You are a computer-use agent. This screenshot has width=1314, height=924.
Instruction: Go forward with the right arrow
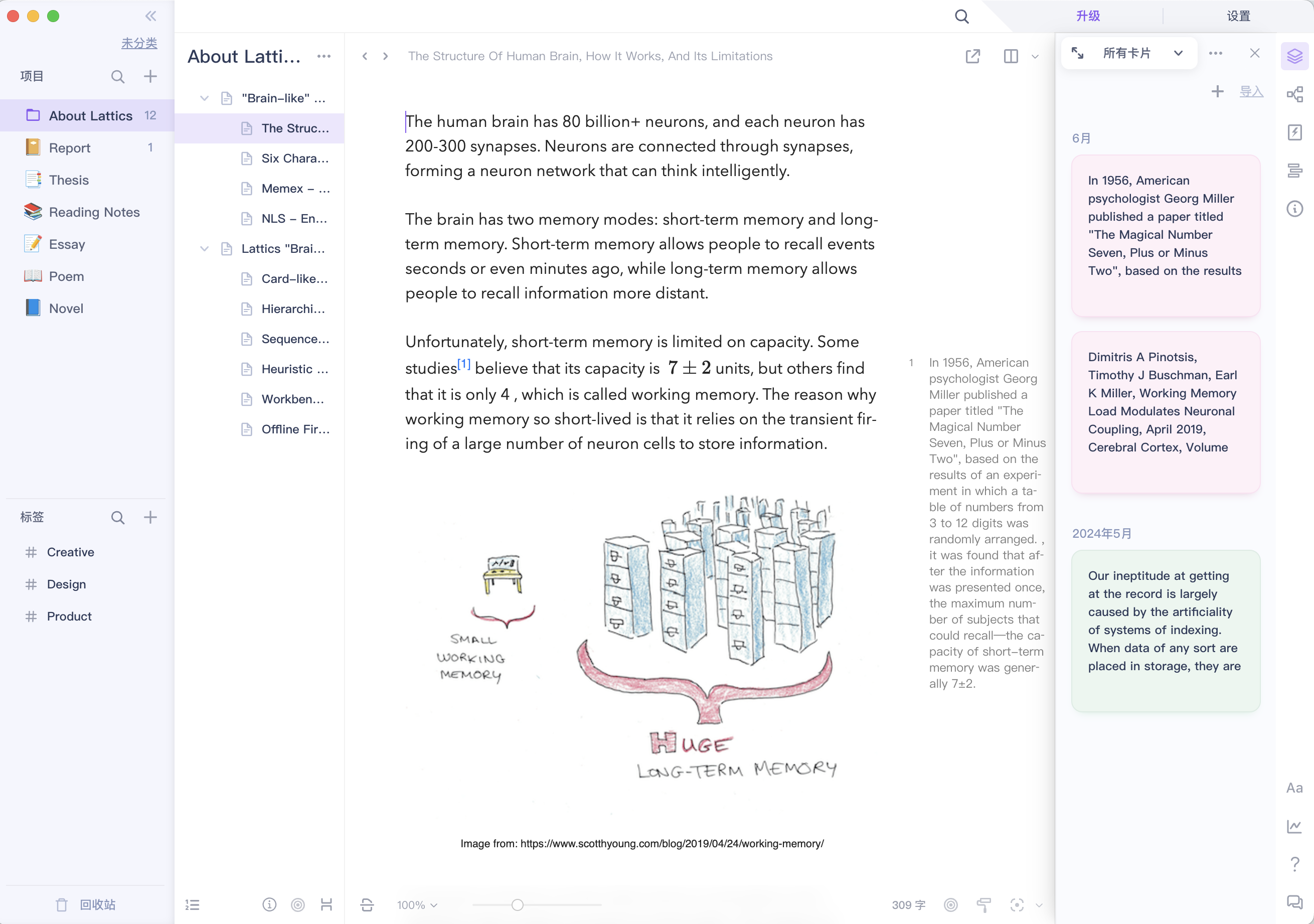[385, 56]
